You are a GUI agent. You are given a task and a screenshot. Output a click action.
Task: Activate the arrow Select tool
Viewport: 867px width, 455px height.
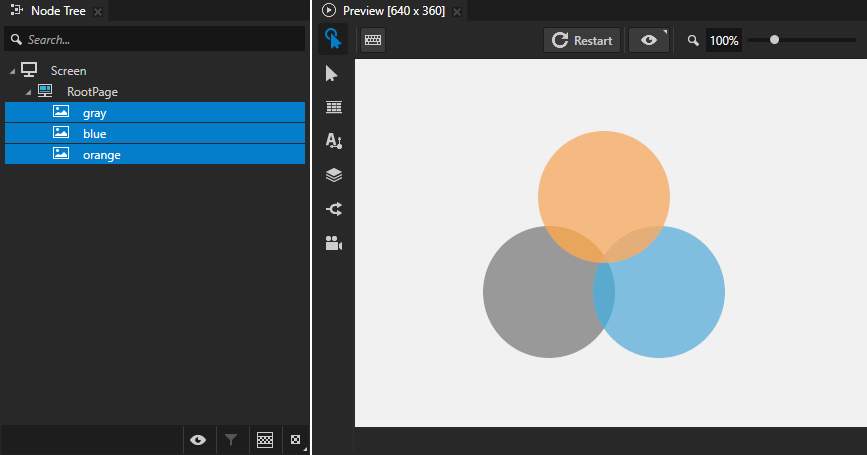click(x=333, y=74)
